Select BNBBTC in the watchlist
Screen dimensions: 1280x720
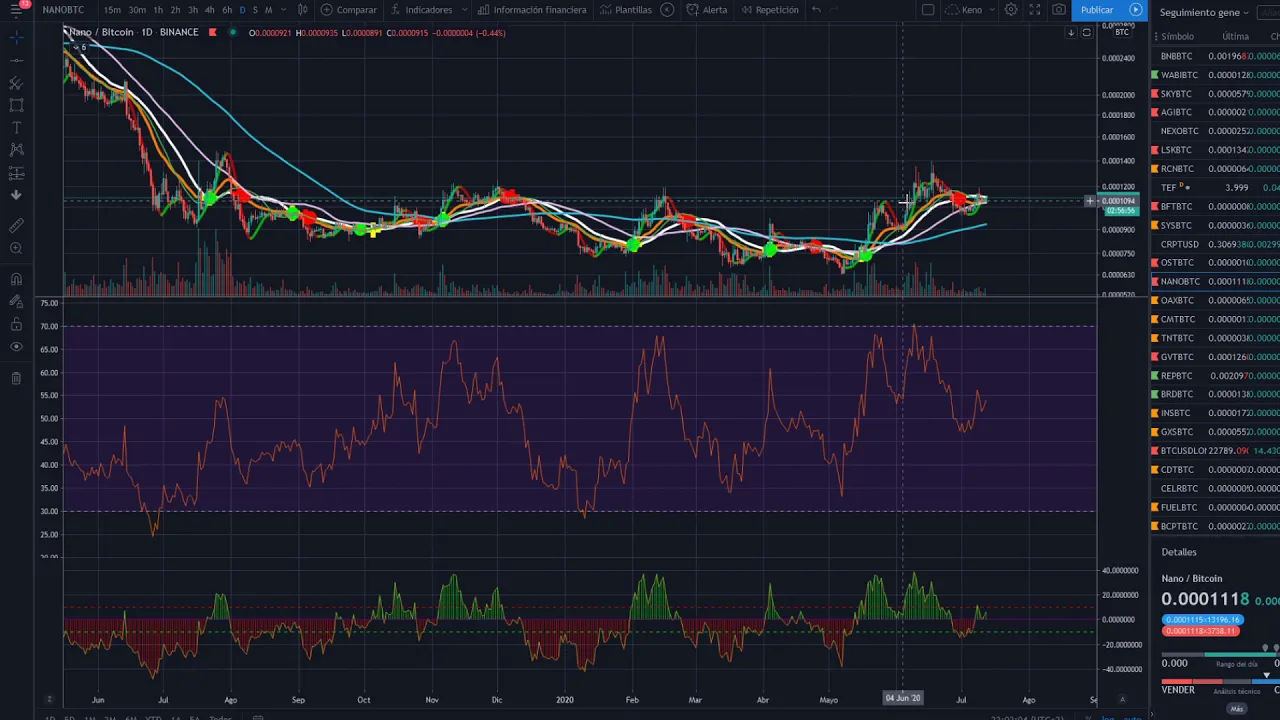coord(1215,56)
